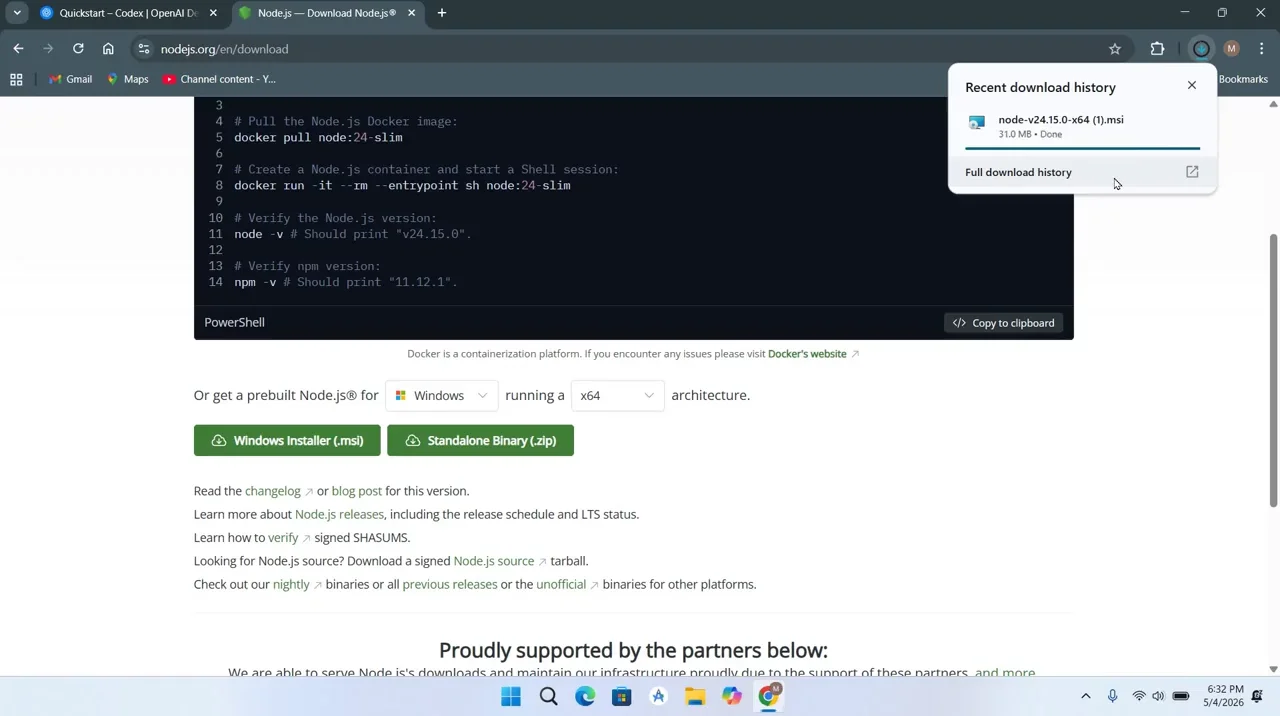Click open-in-new-tab icon beside Full download history
This screenshot has width=1280, height=716.
coord(1192,172)
